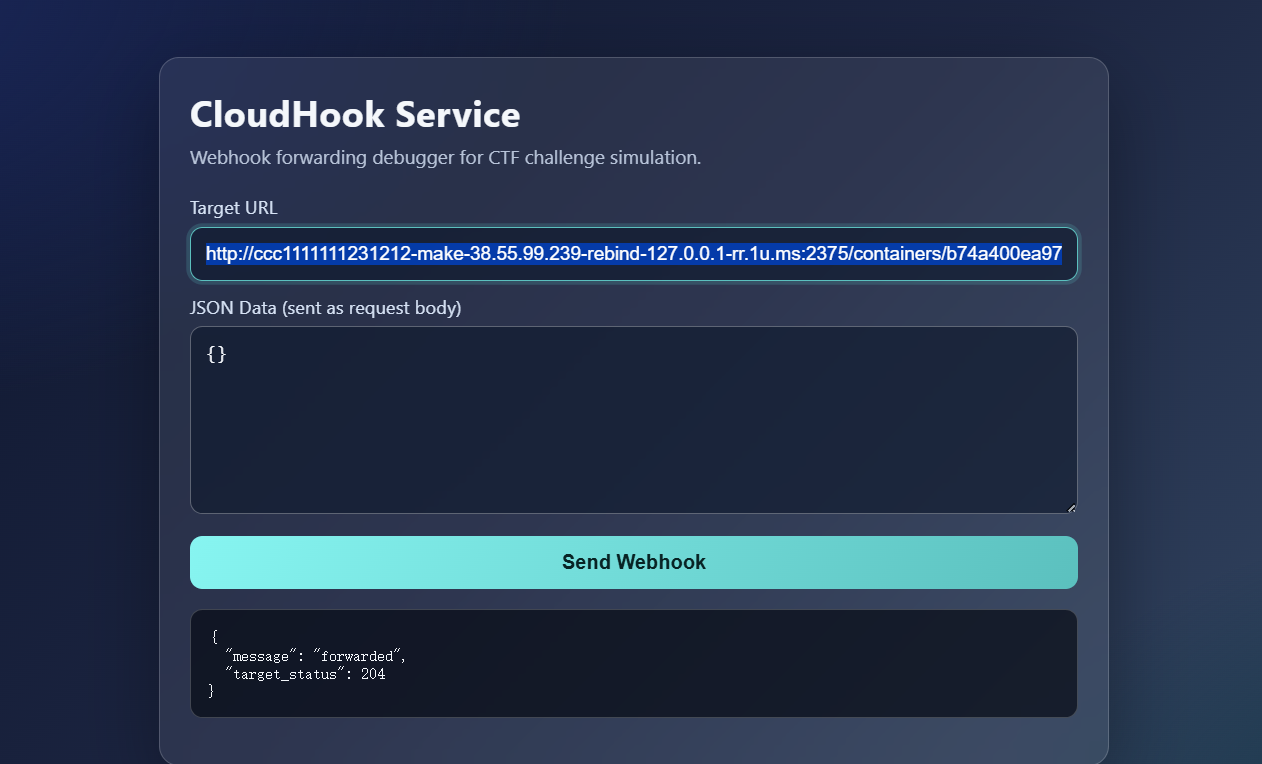Click the opening brace in the response output
The image size is (1262, 764).
click(214, 637)
